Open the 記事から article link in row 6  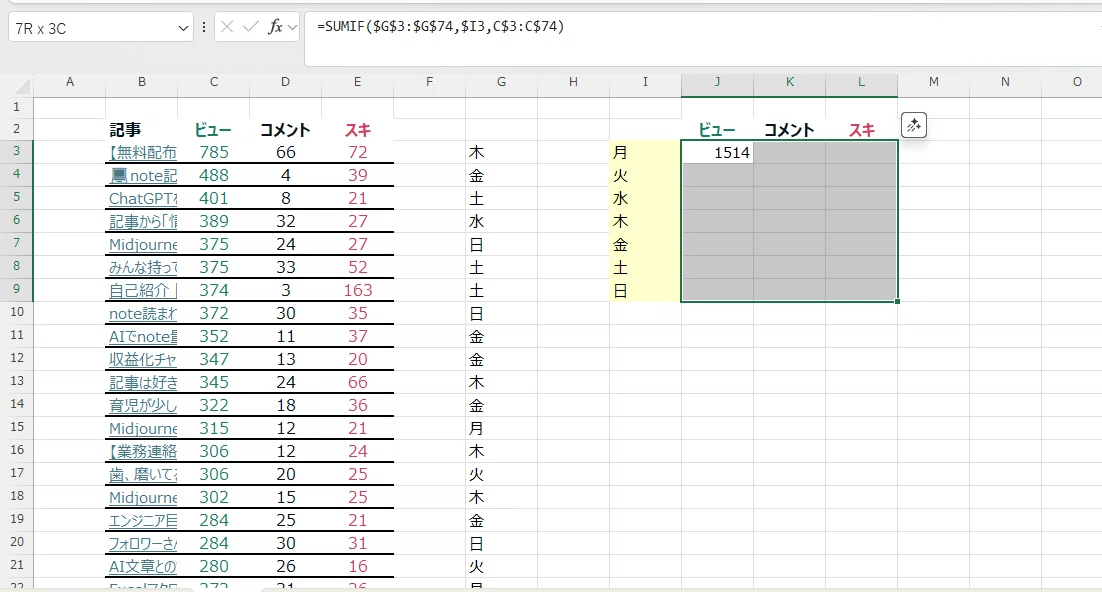[x=143, y=221]
